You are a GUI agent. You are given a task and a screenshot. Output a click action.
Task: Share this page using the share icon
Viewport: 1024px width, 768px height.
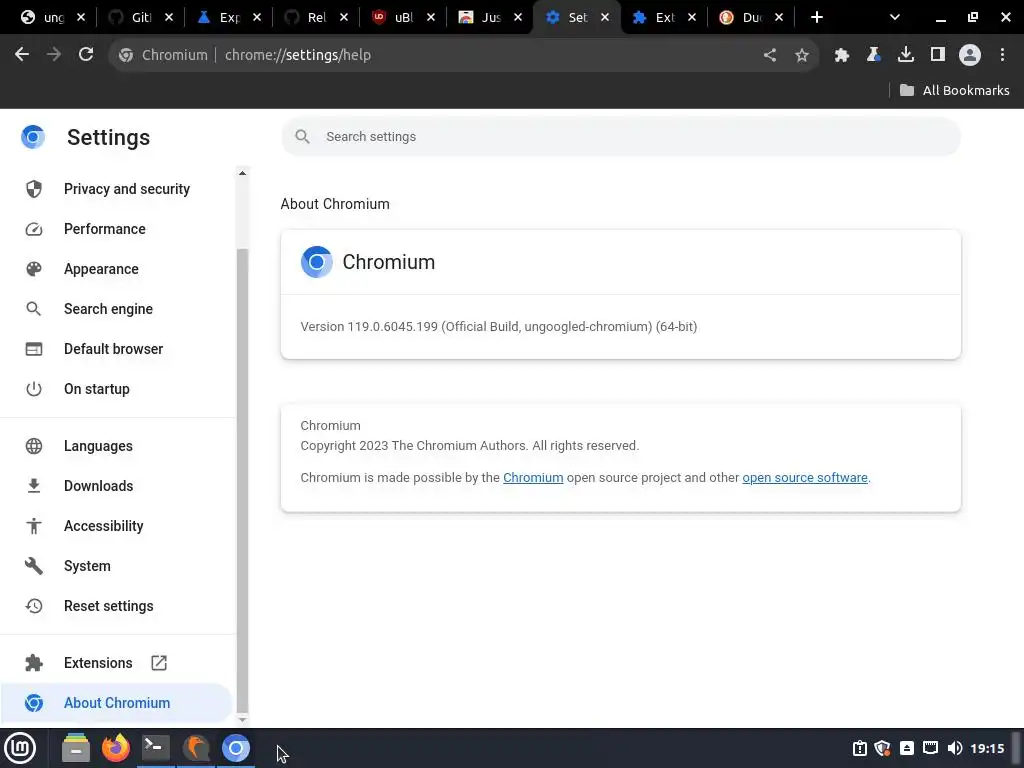770,55
